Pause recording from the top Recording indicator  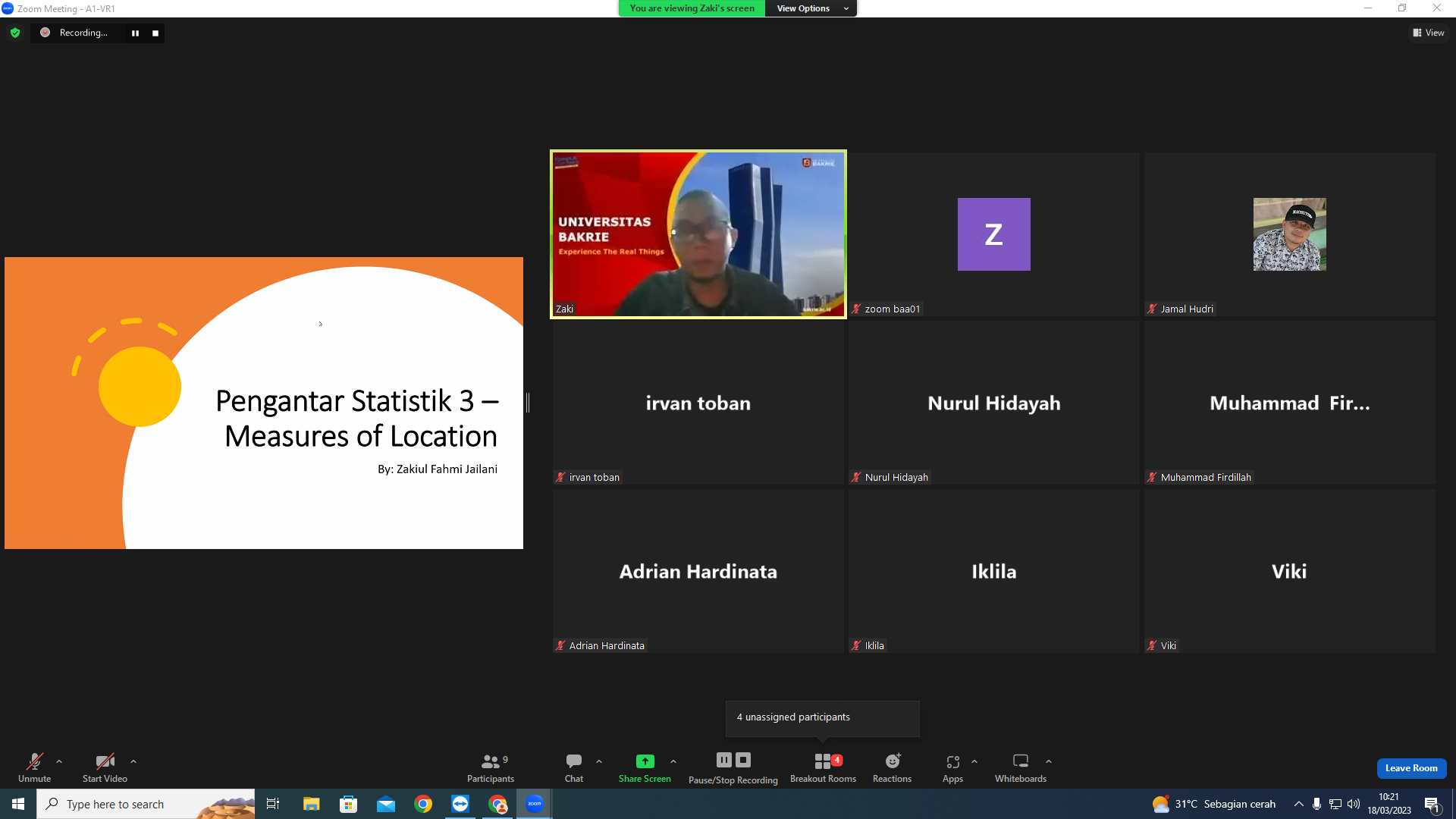coord(135,33)
